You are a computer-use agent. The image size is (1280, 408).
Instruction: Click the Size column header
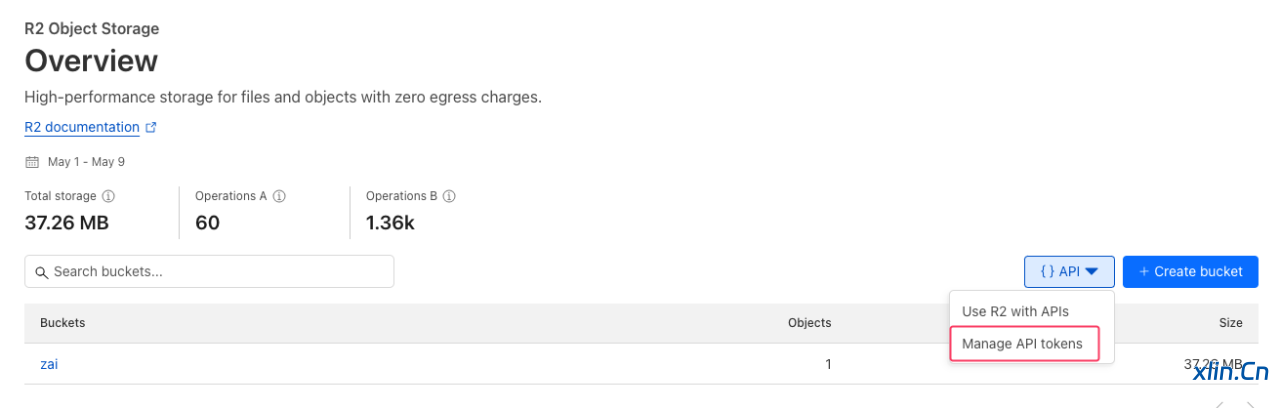[x=1230, y=323]
